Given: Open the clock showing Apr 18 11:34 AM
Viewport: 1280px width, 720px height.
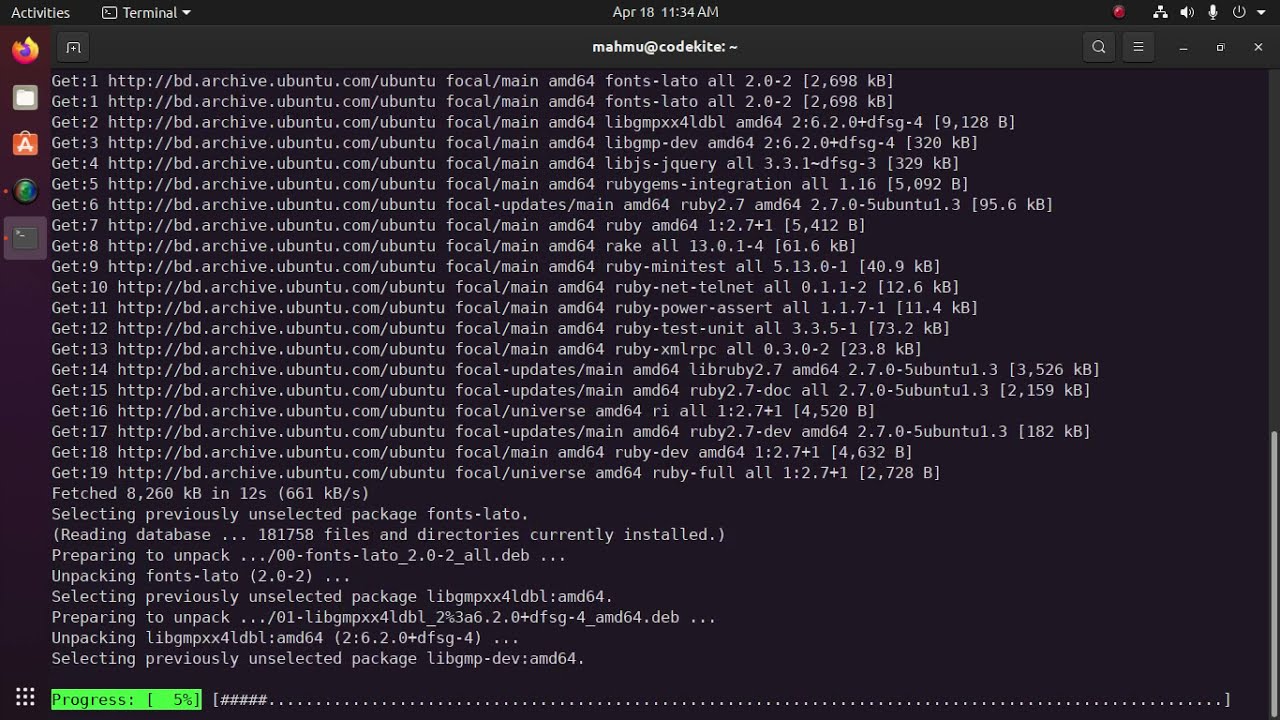Looking at the screenshot, I should [665, 12].
